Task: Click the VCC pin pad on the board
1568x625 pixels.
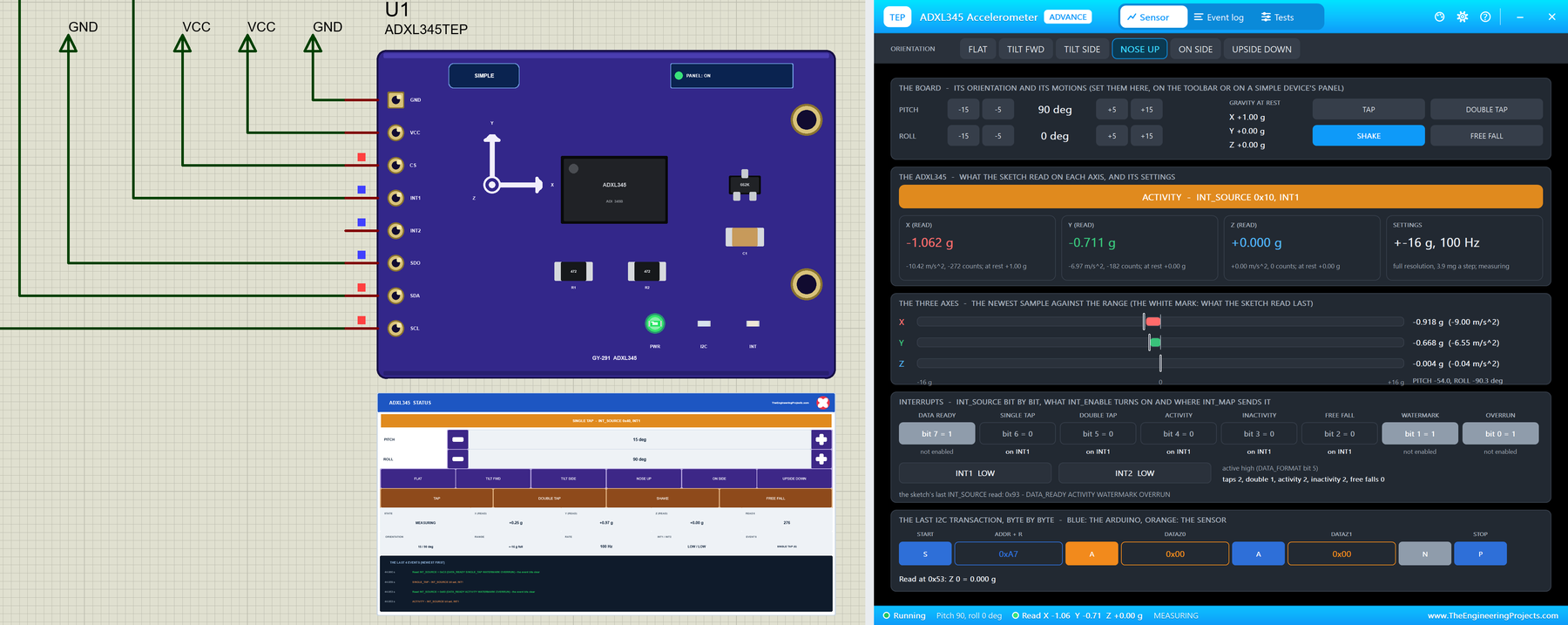Action: click(x=395, y=132)
